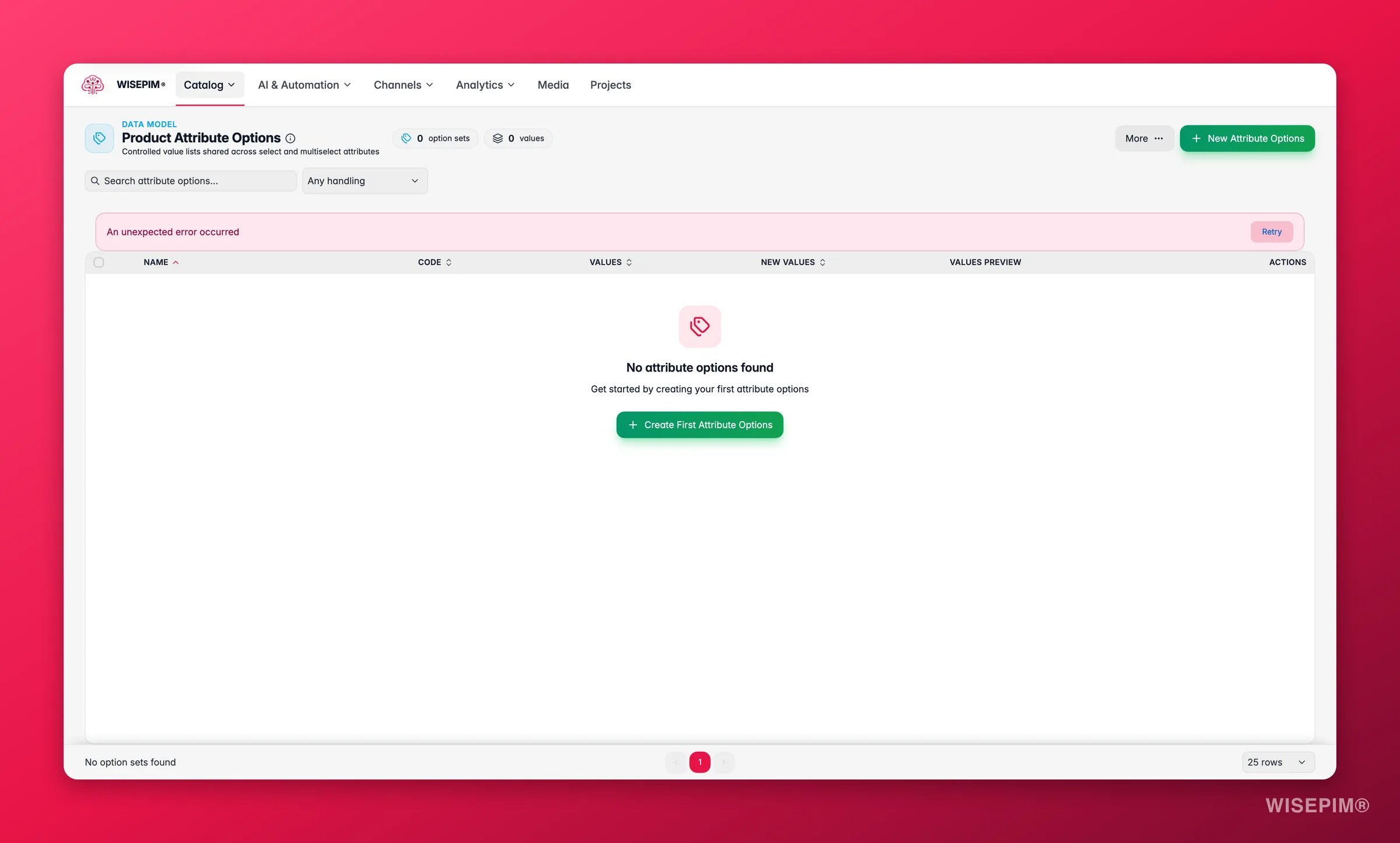Click 'An unexpected error occurred' message
This screenshot has width=1400, height=843.
click(x=173, y=232)
